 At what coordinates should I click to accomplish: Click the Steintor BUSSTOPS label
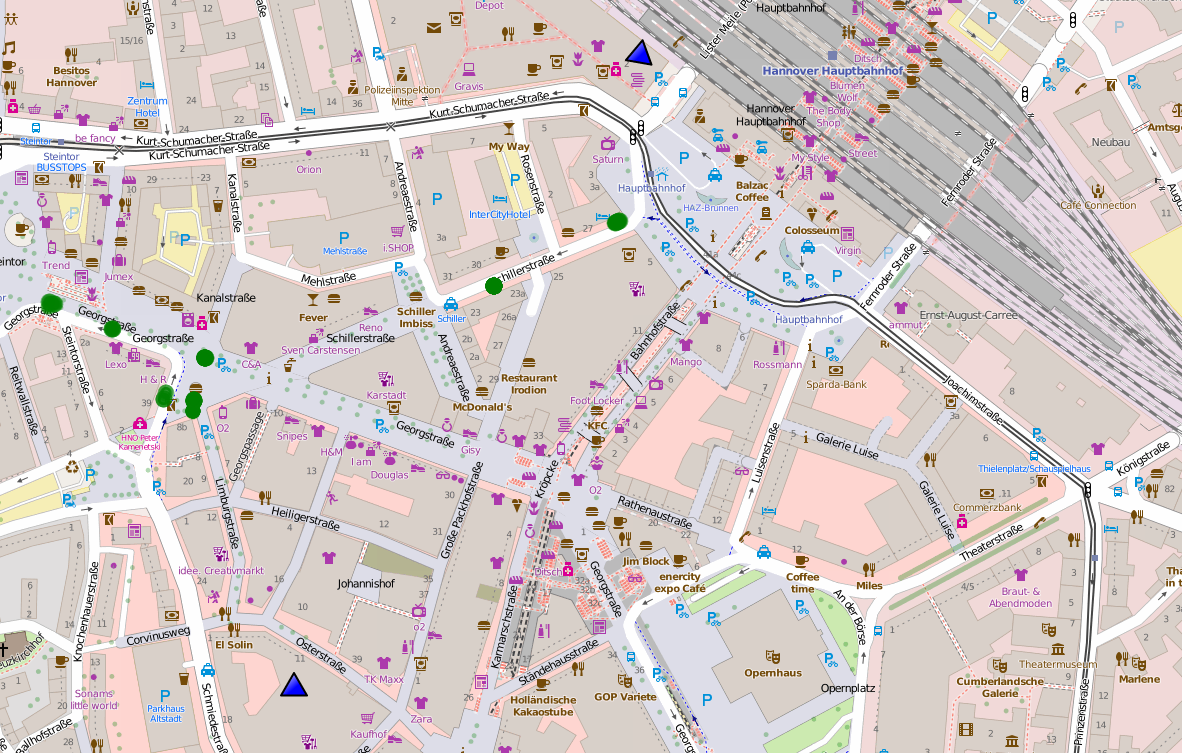(x=61, y=162)
